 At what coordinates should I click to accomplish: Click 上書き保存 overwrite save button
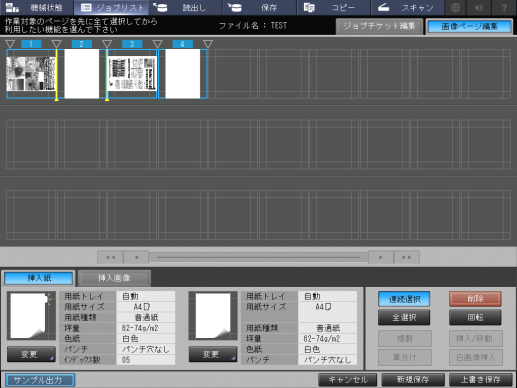[481, 380]
